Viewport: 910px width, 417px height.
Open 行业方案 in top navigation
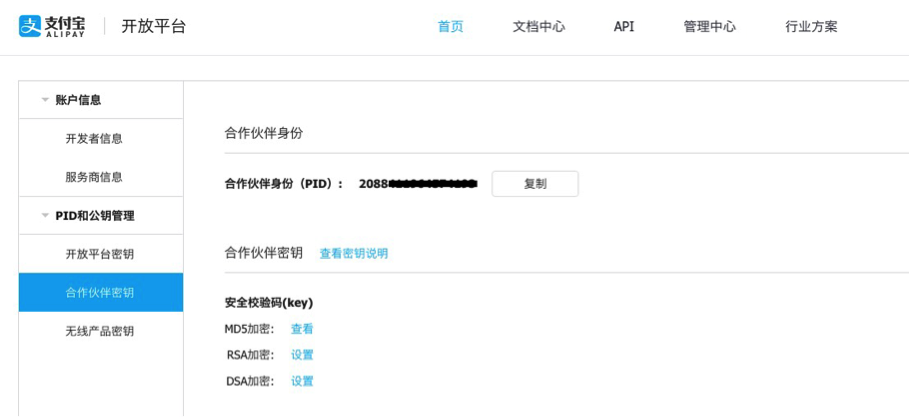pyautogui.click(x=812, y=27)
